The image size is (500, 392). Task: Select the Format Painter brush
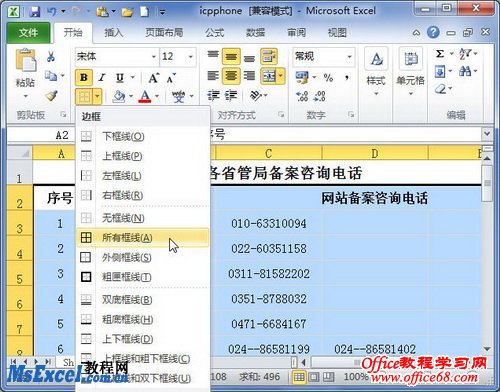51,96
